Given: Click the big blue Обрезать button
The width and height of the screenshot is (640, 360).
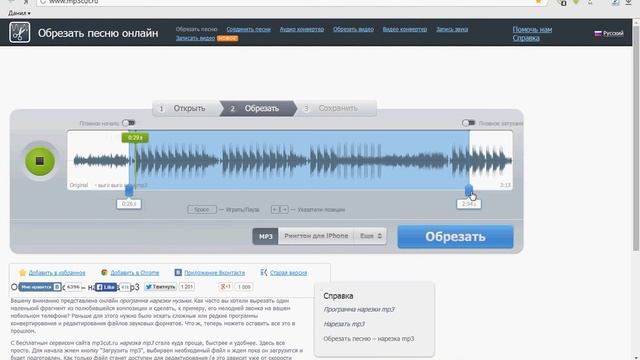Looking at the screenshot, I should point(456,237).
